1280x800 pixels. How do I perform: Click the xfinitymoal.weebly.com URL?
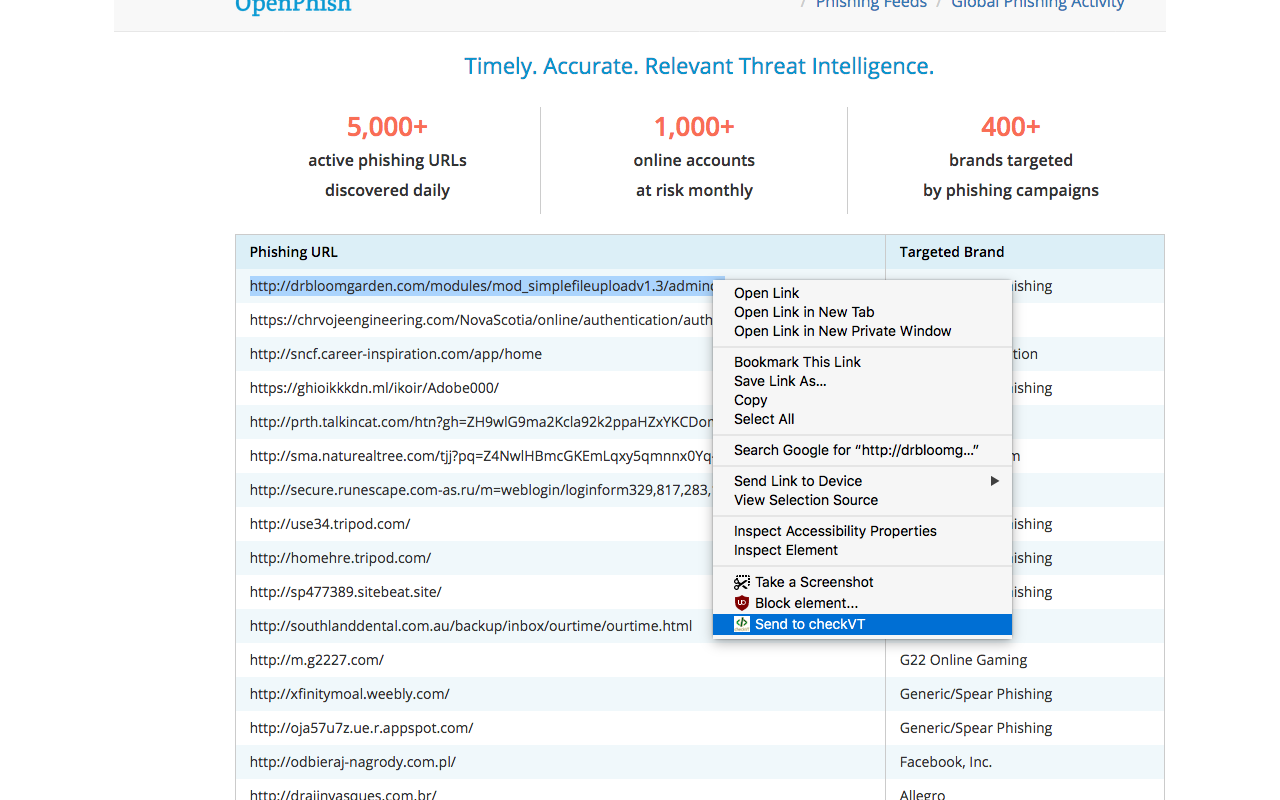349,694
